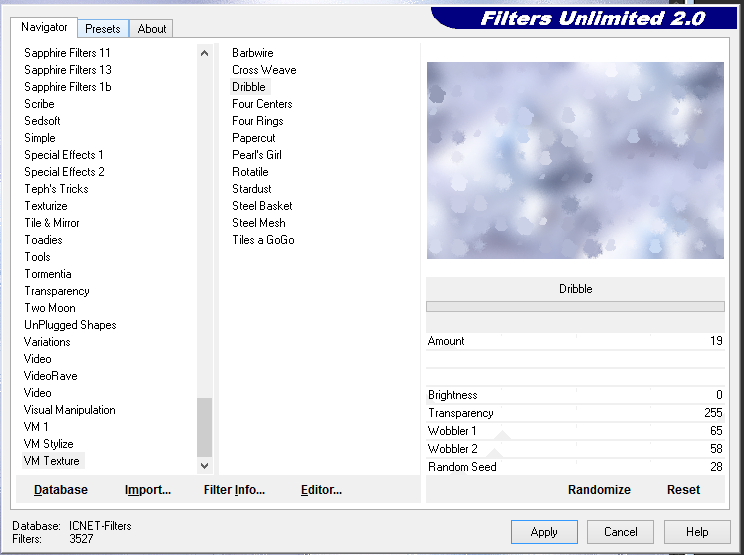Pick Sapphire Filters 11 category

click(x=68, y=53)
